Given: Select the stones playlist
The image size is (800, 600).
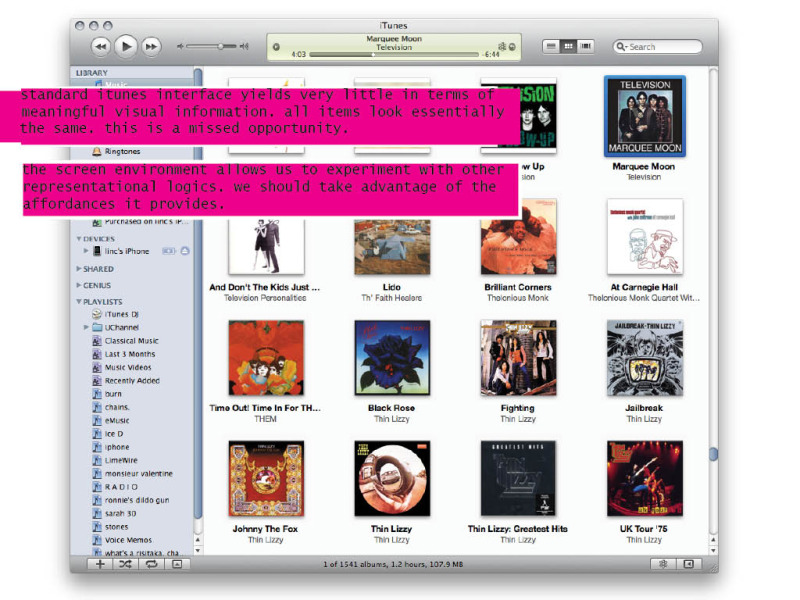Looking at the screenshot, I should 110,527.
